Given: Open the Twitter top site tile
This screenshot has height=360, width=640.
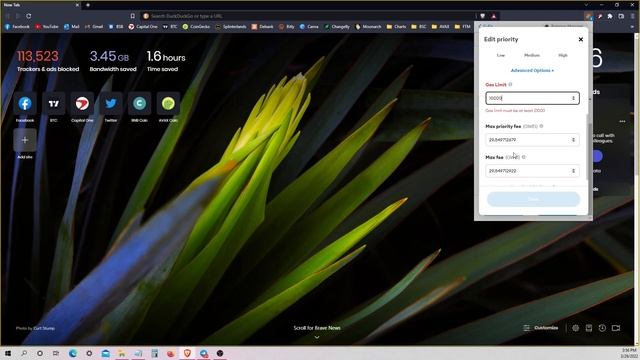Looking at the screenshot, I should point(111,104).
